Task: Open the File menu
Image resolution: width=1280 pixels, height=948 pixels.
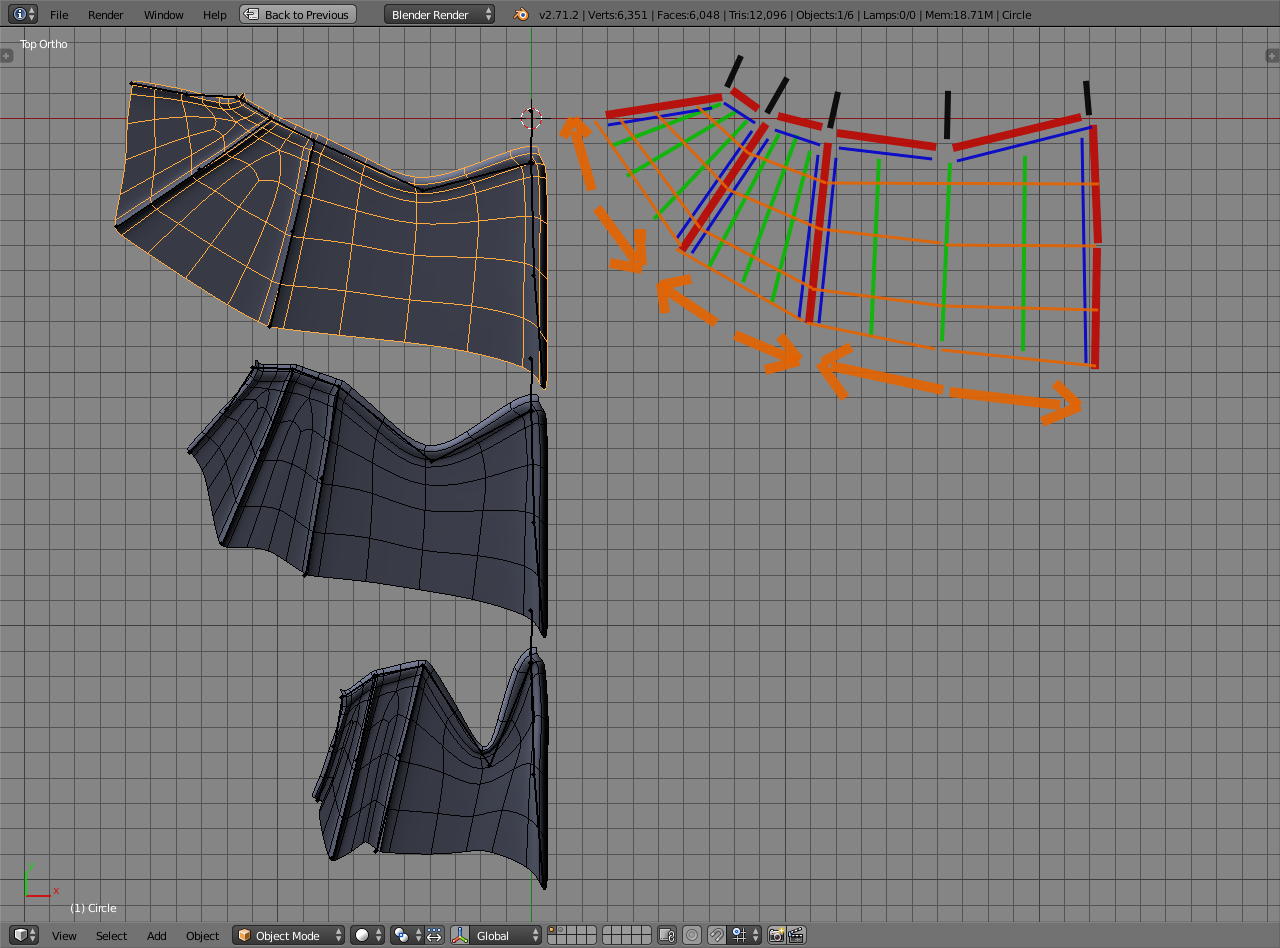Action: click(59, 15)
